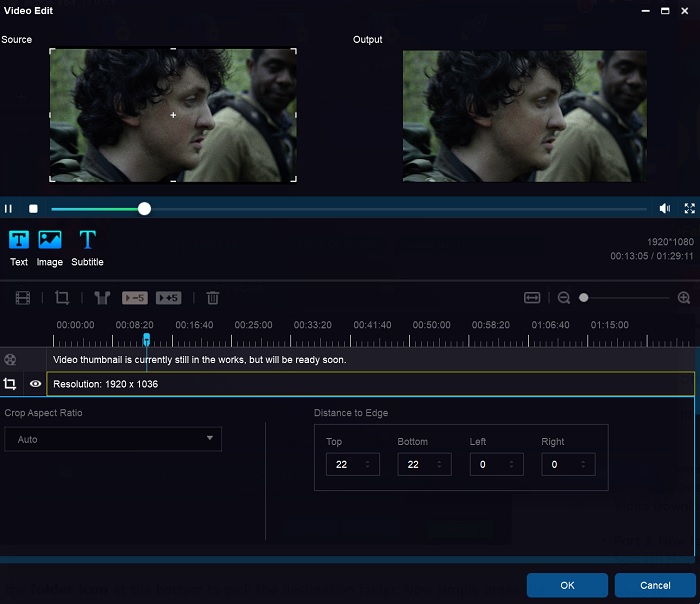Click the timeline zoom slider handle

click(x=583, y=298)
